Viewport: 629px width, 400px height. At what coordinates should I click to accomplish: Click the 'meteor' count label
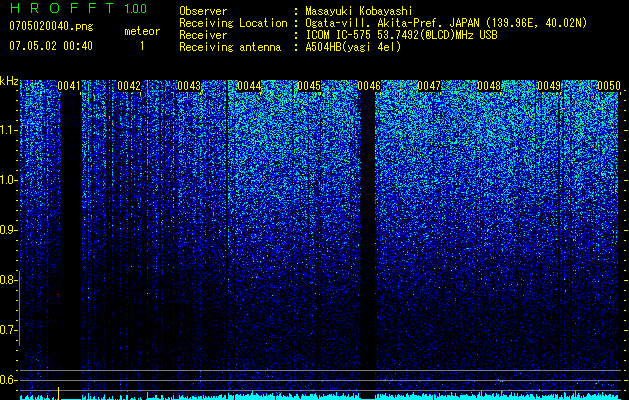tap(142, 31)
